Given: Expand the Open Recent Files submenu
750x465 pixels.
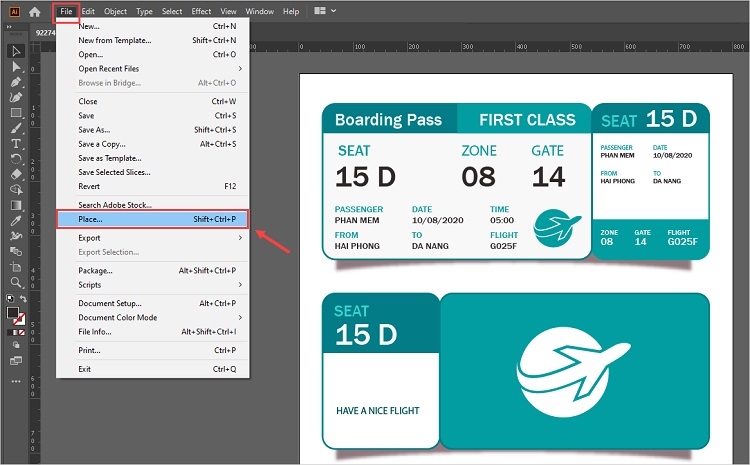Looking at the screenshot, I should [x=240, y=68].
